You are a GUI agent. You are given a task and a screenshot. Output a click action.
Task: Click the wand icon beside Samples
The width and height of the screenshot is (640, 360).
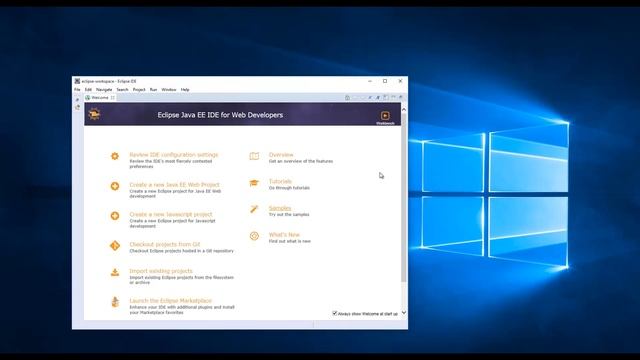(x=254, y=209)
